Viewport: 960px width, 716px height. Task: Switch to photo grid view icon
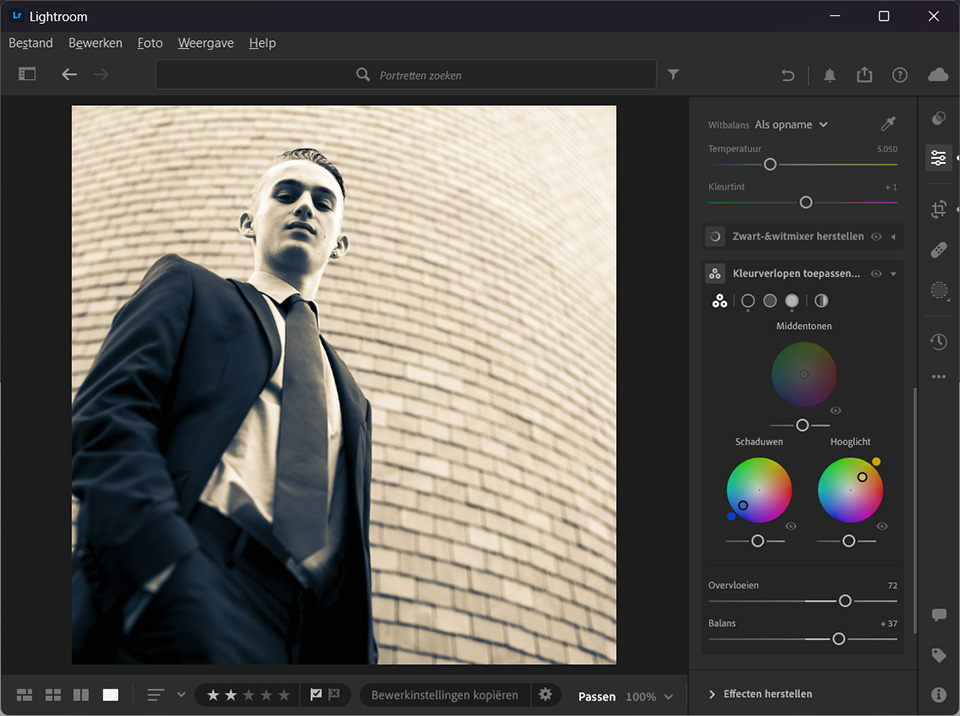point(24,695)
